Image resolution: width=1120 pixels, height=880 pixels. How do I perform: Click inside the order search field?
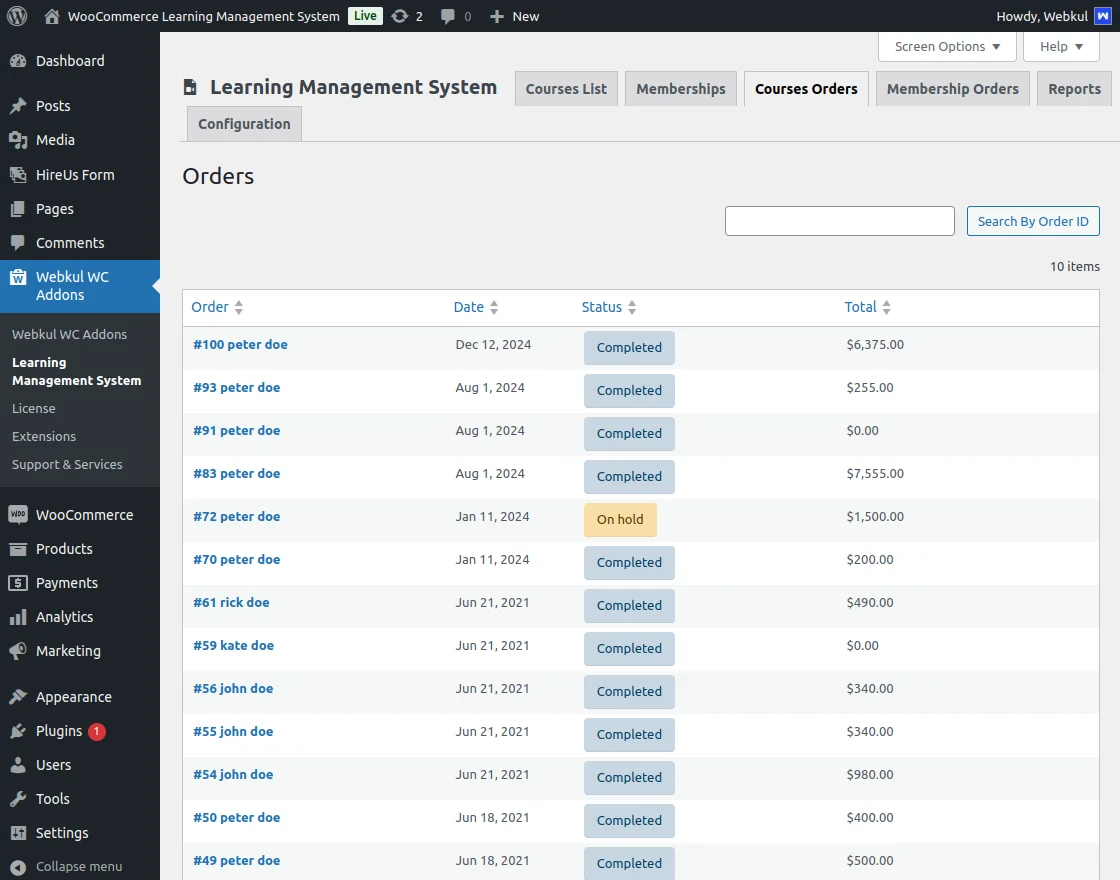(x=839, y=221)
